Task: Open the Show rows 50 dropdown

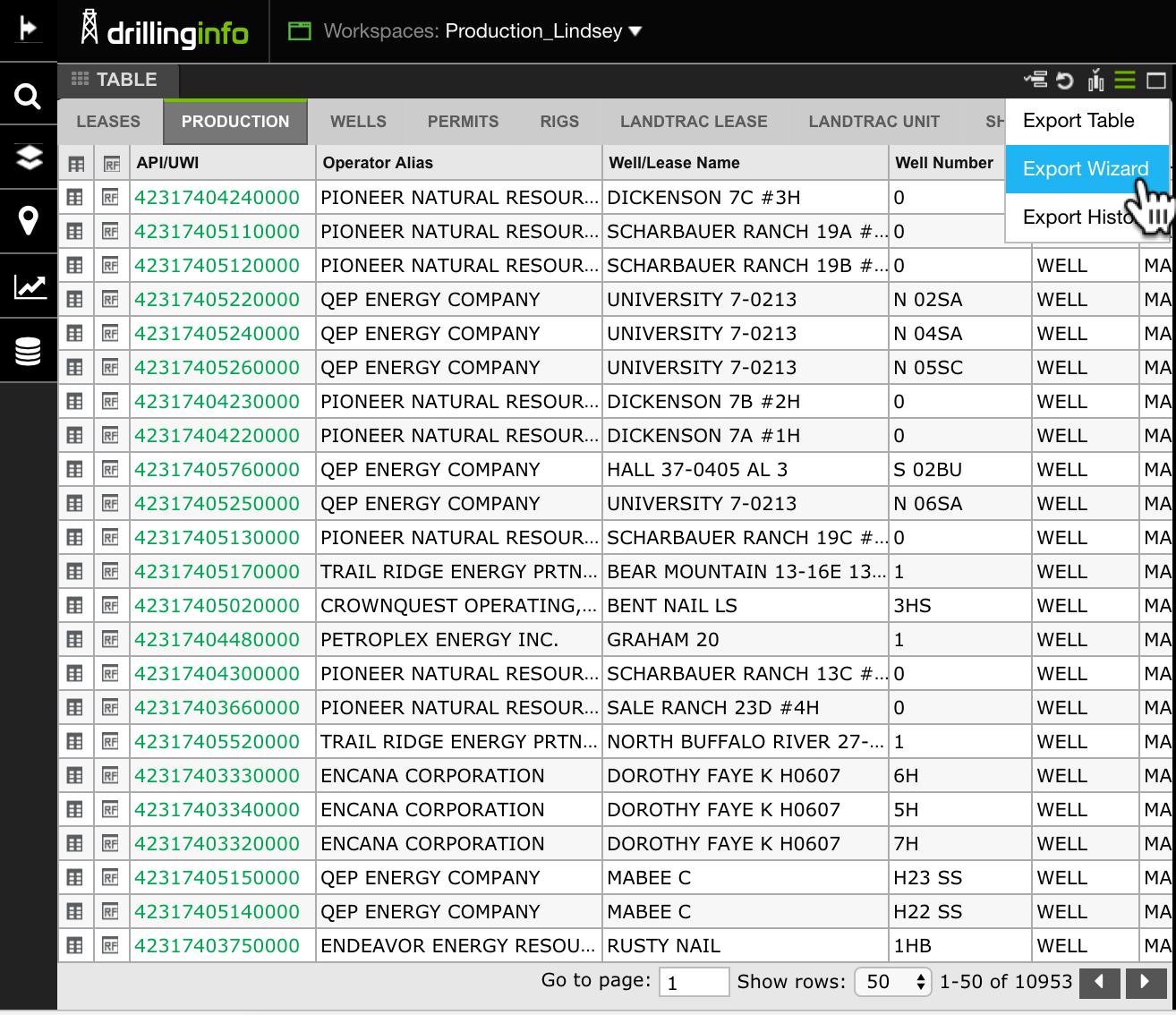Action: 893,982
